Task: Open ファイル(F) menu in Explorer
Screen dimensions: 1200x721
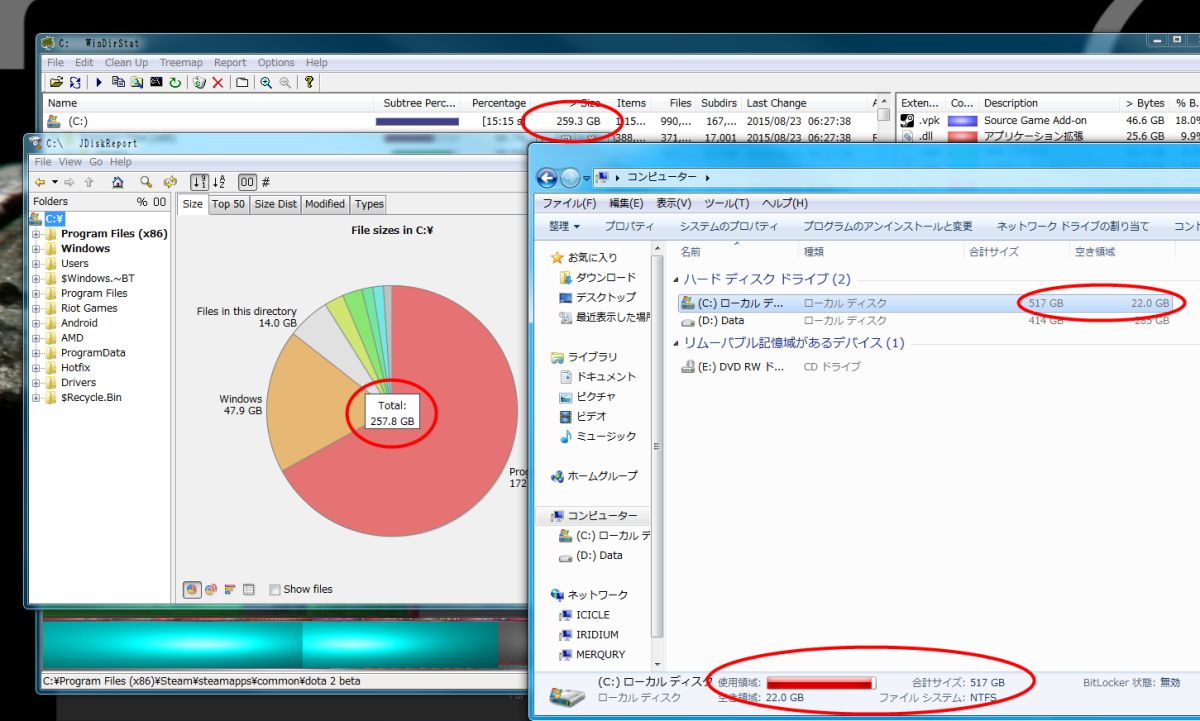Action: pyautogui.click(x=569, y=203)
